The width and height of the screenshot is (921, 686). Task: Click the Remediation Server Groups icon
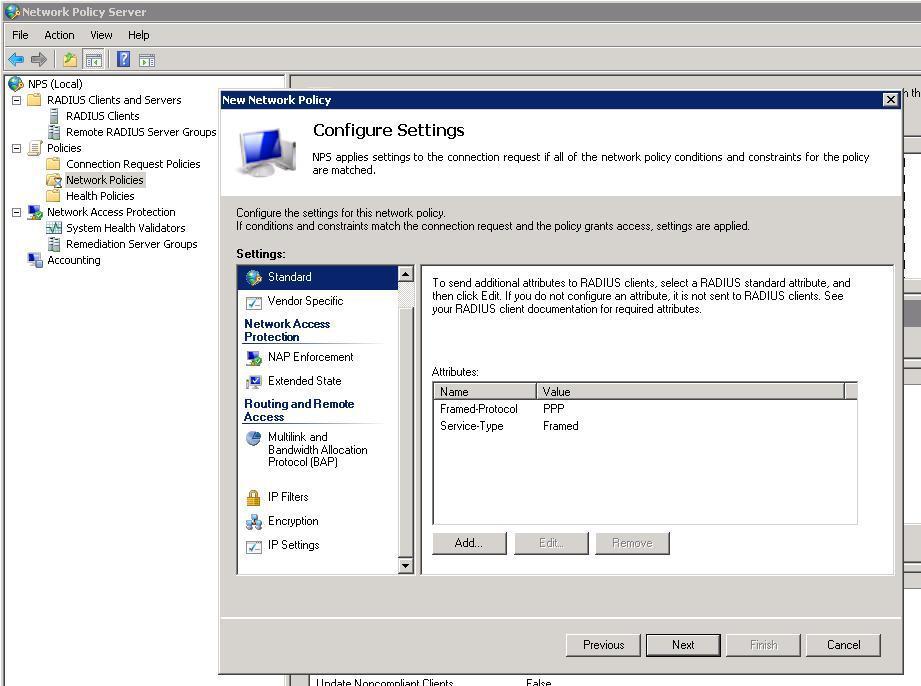54,244
